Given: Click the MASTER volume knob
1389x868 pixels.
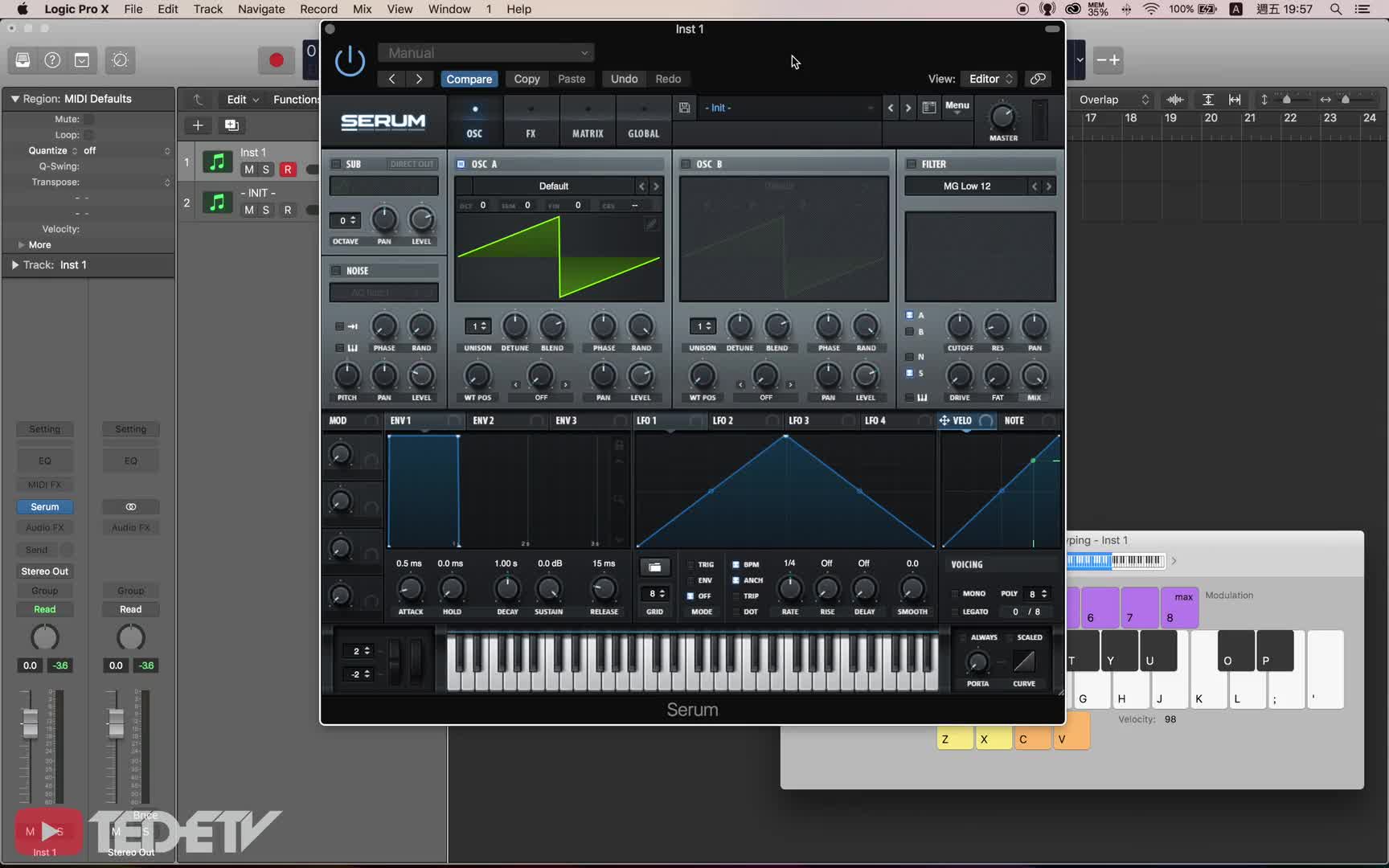Looking at the screenshot, I should (1002, 117).
